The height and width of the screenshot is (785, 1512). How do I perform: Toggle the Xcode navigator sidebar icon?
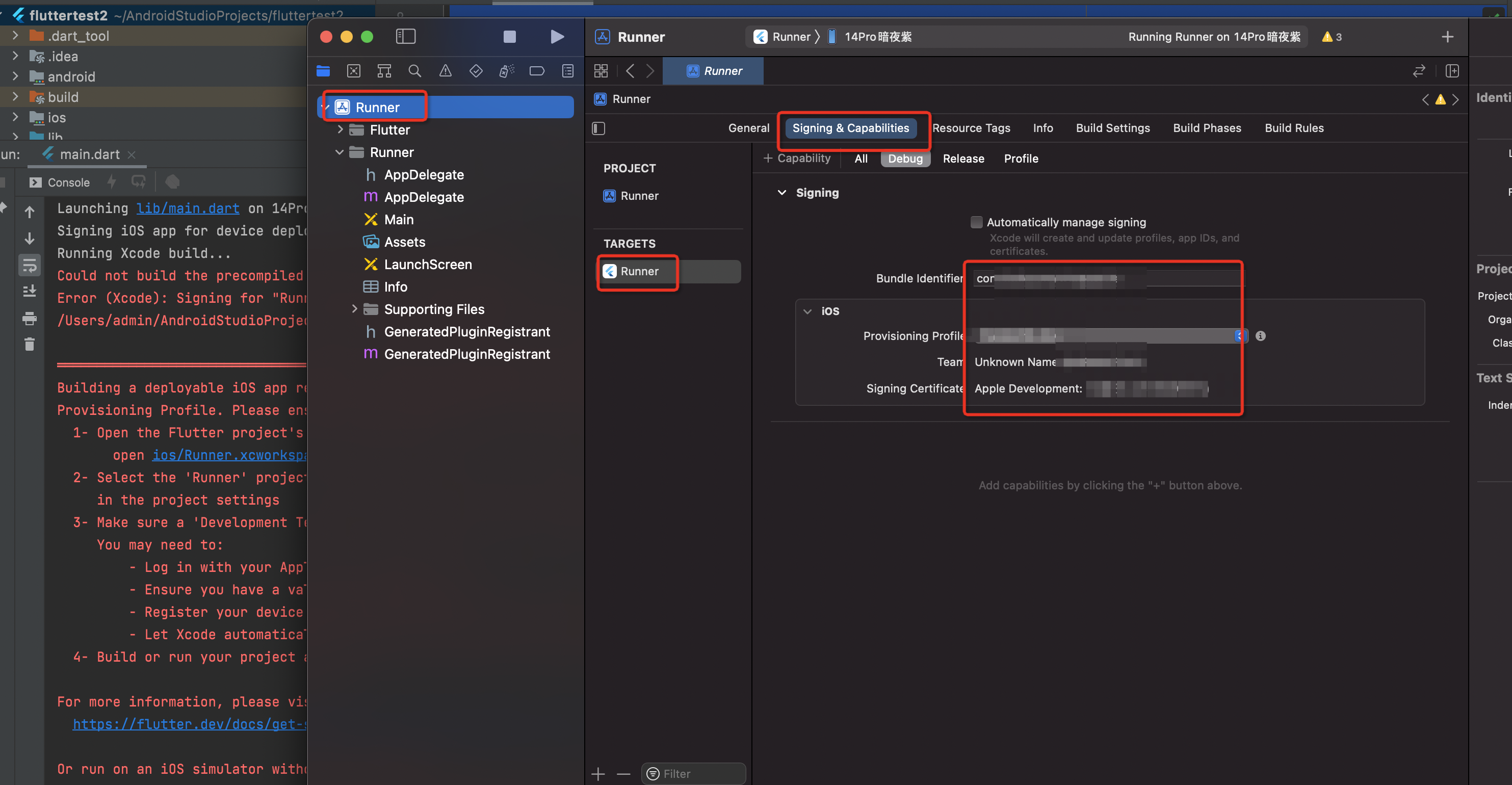(406, 36)
